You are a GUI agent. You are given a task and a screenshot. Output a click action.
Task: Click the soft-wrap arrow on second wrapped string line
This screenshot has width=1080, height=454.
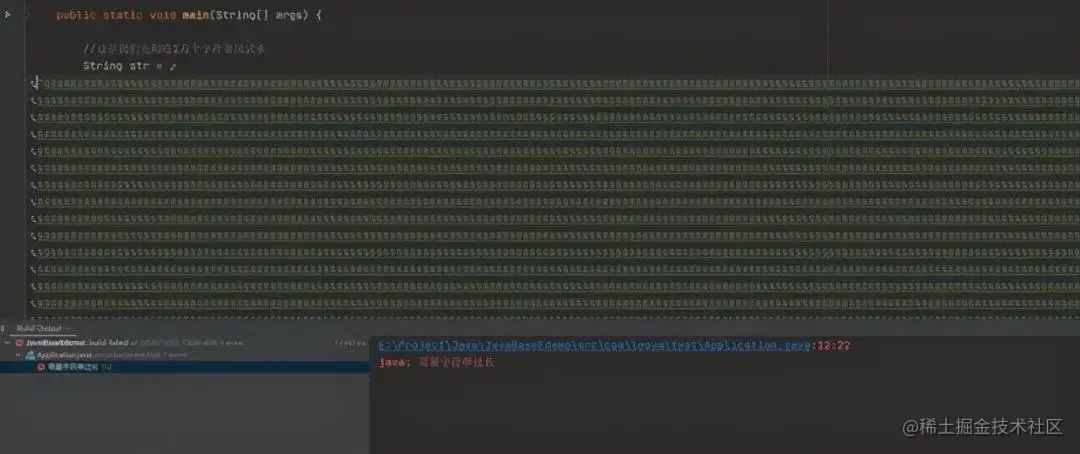pyautogui.click(x=34, y=101)
